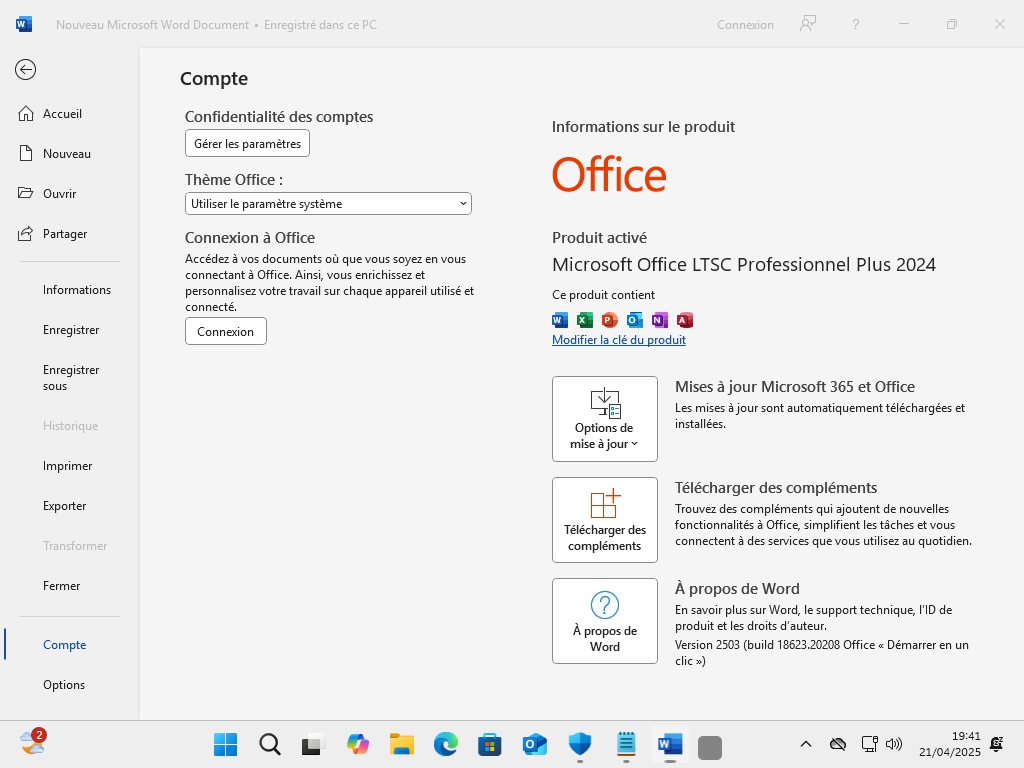This screenshot has height=768, width=1024.
Task: Click the Connexion button under Connexion à Office
Action: point(225,332)
